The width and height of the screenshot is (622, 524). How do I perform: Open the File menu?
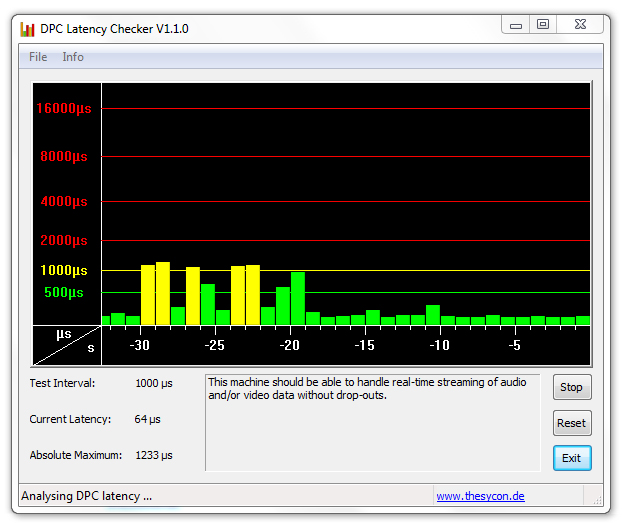[38, 57]
